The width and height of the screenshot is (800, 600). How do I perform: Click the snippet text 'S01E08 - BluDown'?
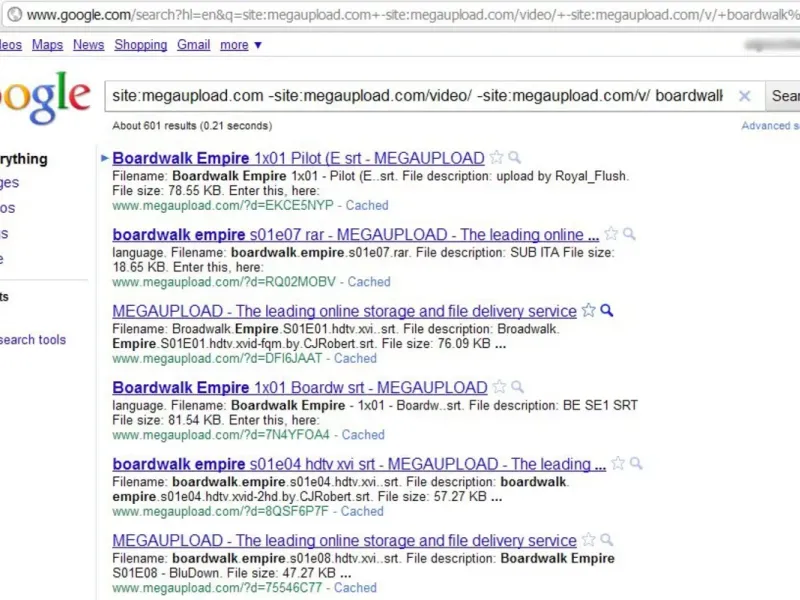tap(165, 573)
